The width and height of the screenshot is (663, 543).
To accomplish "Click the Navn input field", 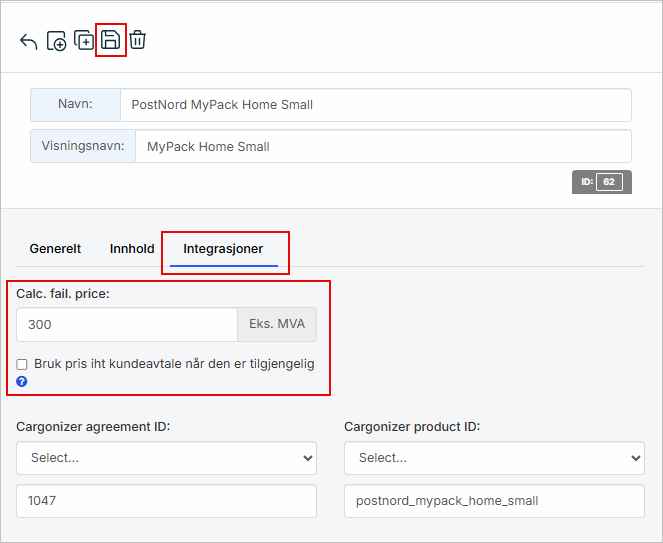I will click(x=375, y=105).
